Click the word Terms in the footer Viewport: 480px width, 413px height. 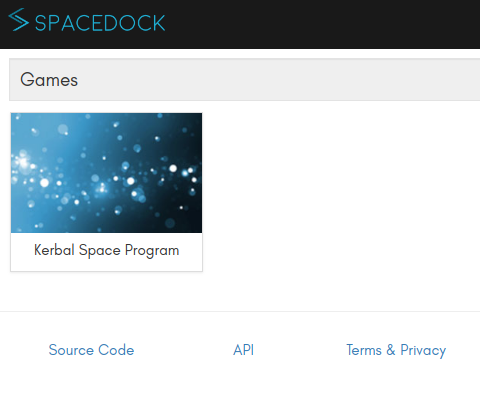tap(364, 350)
